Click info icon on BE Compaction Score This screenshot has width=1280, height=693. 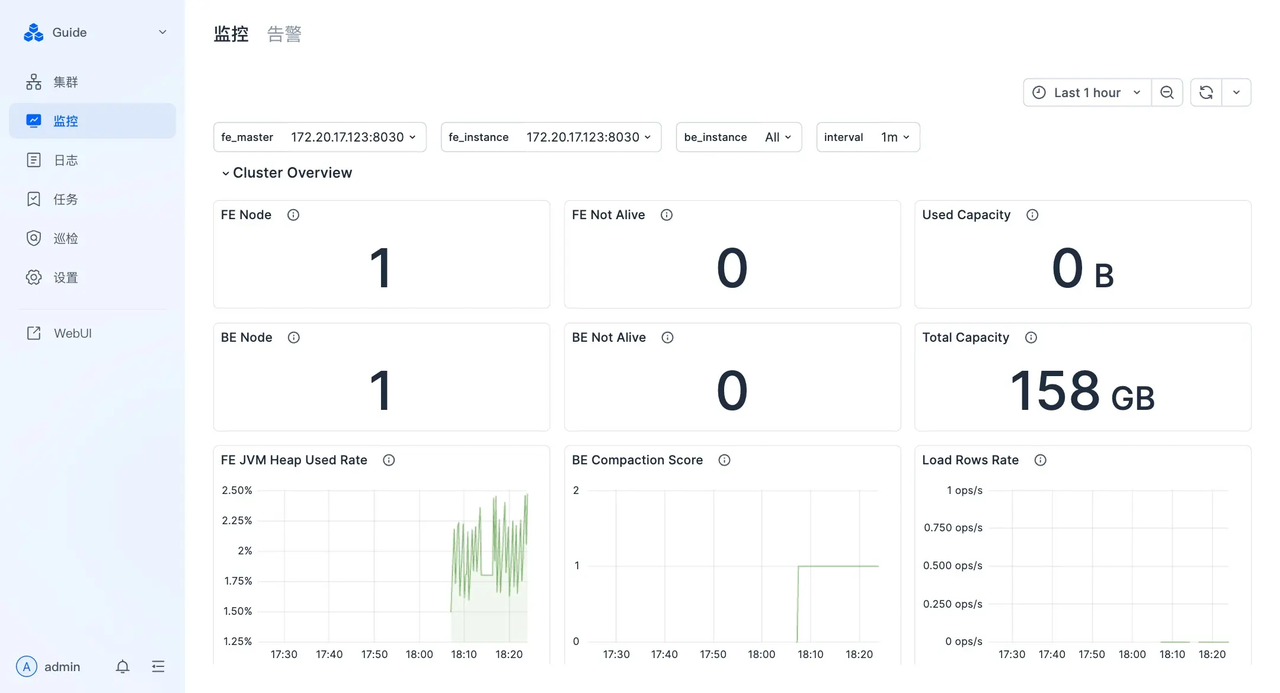[724, 461]
